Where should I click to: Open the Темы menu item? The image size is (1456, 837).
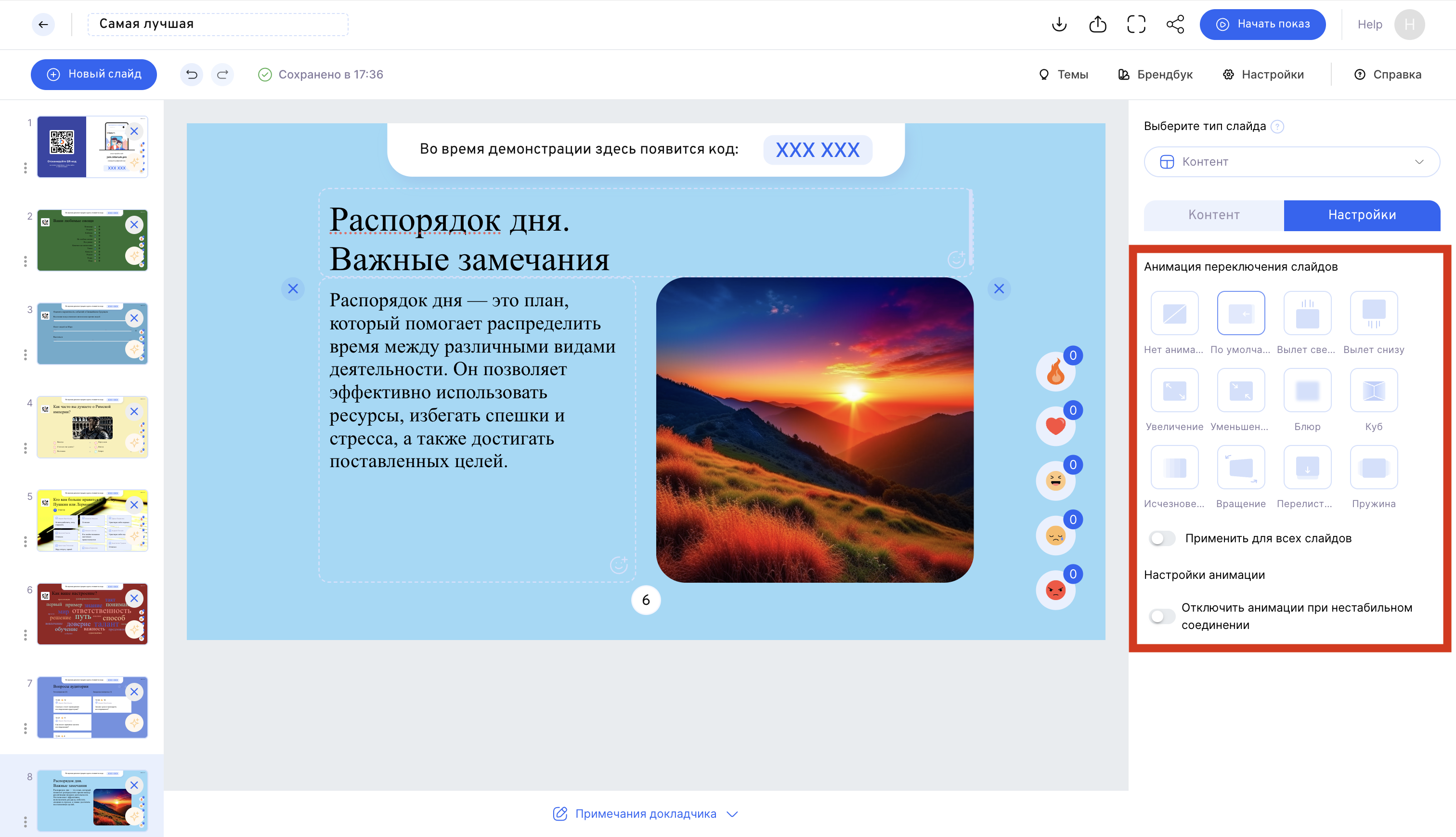[1064, 74]
